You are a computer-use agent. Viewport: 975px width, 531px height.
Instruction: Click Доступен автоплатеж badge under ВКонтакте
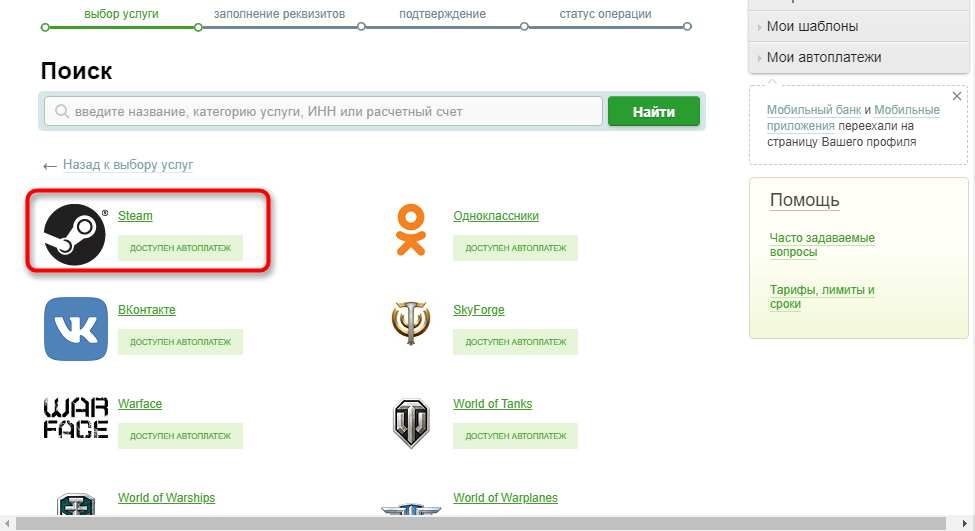click(180, 341)
